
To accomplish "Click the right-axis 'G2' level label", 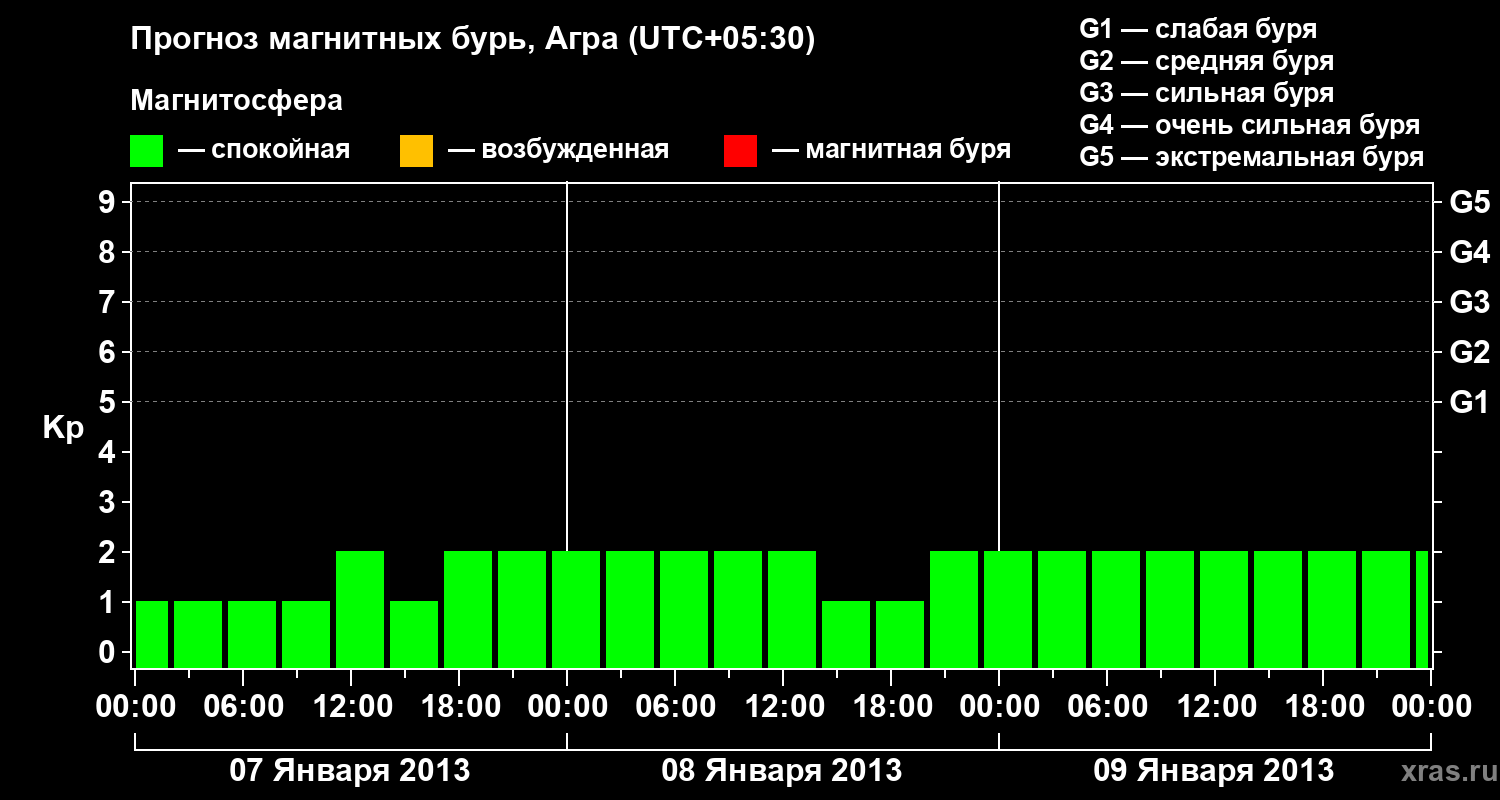I will pyautogui.click(x=1469, y=352).
